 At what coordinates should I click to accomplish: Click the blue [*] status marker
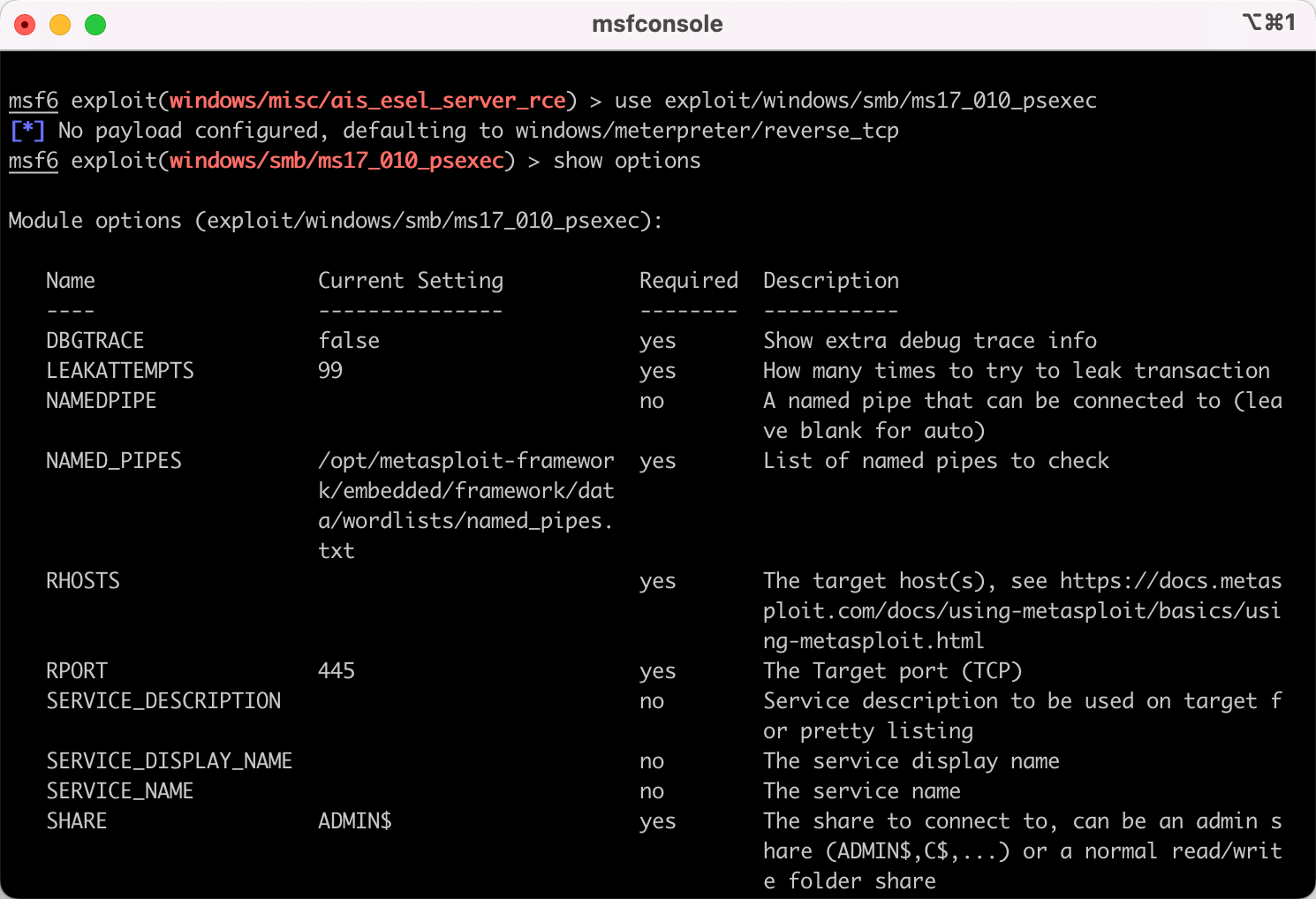[27, 131]
